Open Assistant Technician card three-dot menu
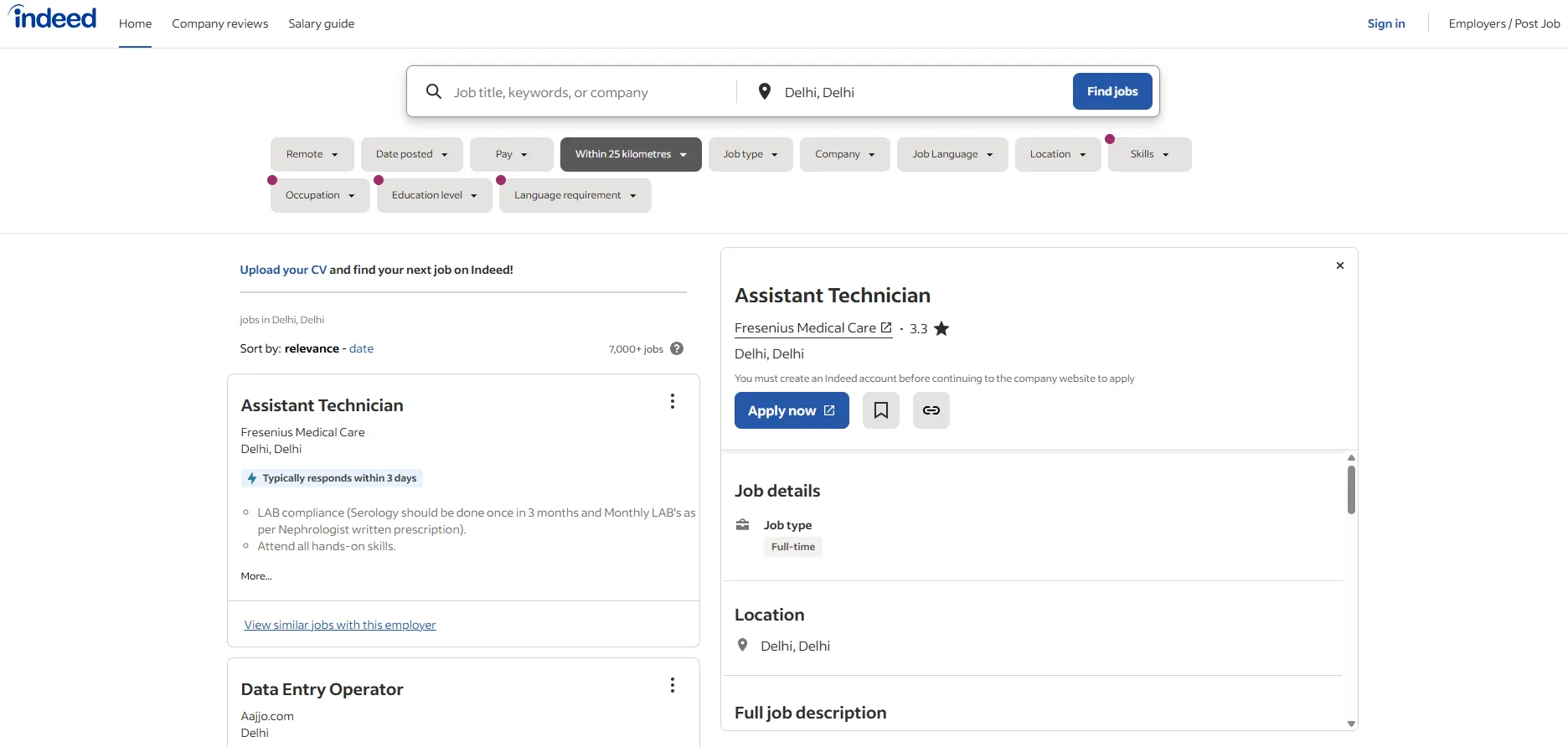 (x=672, y=402)
